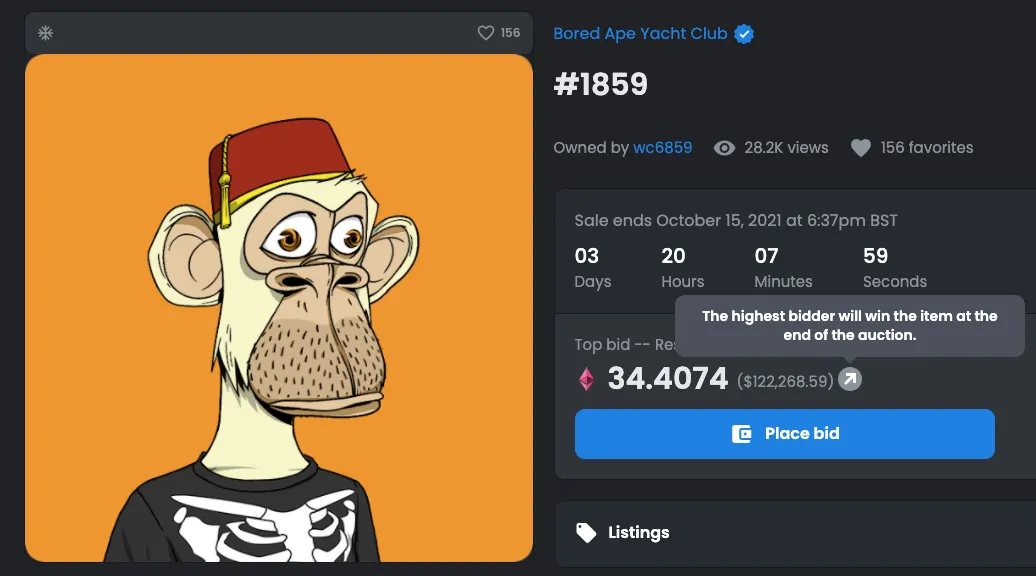The height and width of the screenshot is (576, 1036).
Task: Click the 34.4074 top bid amount
Action: [x=667, y=379]
